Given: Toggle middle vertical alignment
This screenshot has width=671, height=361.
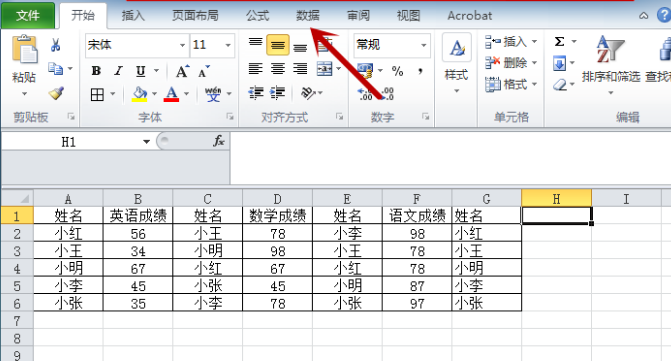Looking at the screenshot, I should (x=278, y=45).
